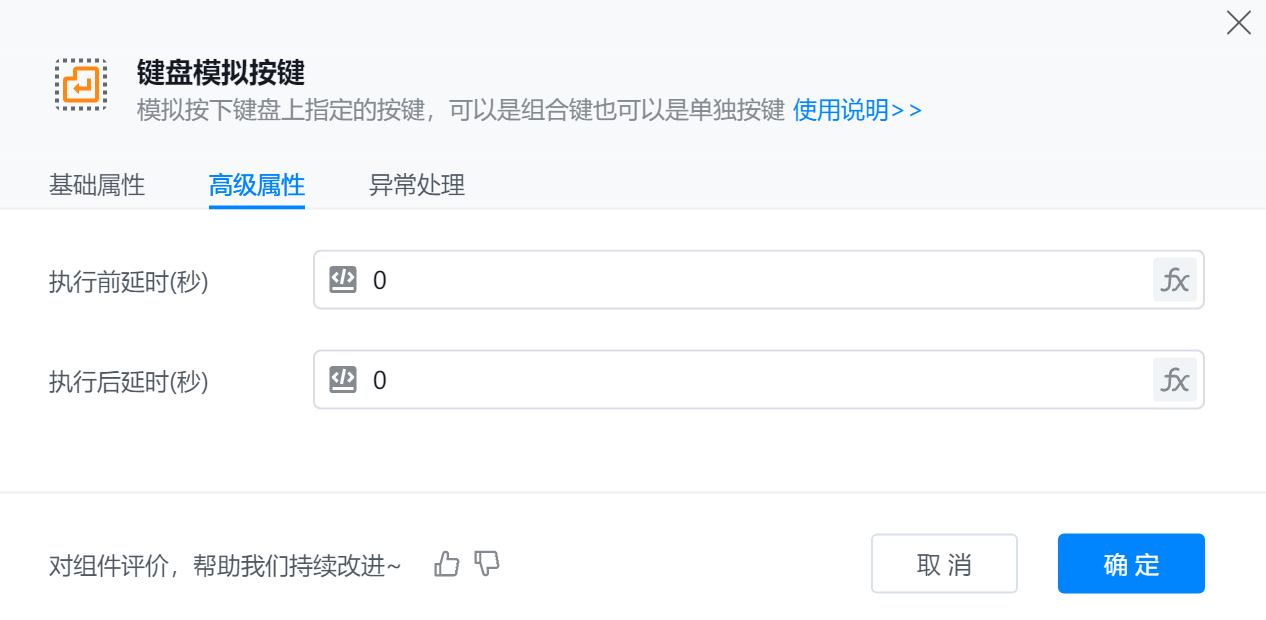
Task: Click the 对组件评价 feedback text
Action: tap(225, 566)
